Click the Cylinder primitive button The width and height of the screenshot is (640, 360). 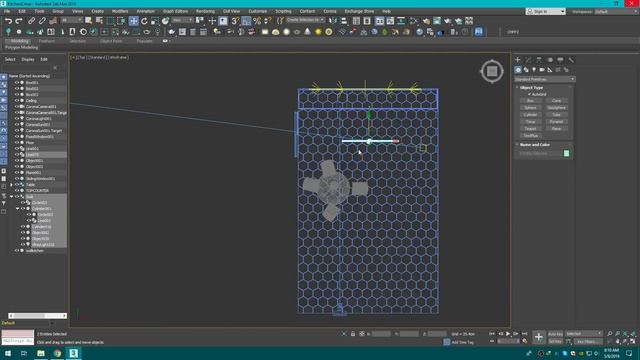(x=530, y=115)
